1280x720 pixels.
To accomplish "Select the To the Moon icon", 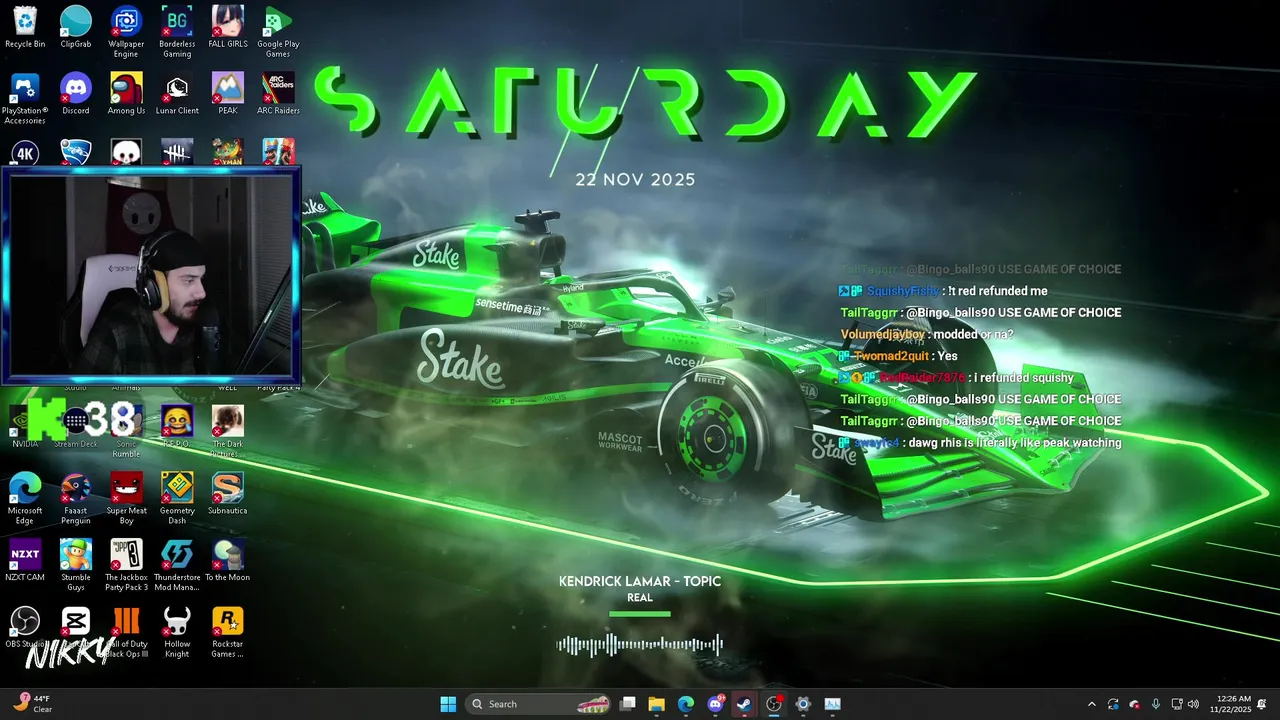I will tap(228, 560).
